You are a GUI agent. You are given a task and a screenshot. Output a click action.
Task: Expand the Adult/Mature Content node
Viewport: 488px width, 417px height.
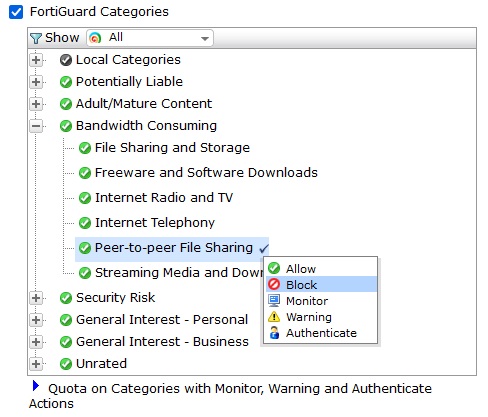(36, 104)
